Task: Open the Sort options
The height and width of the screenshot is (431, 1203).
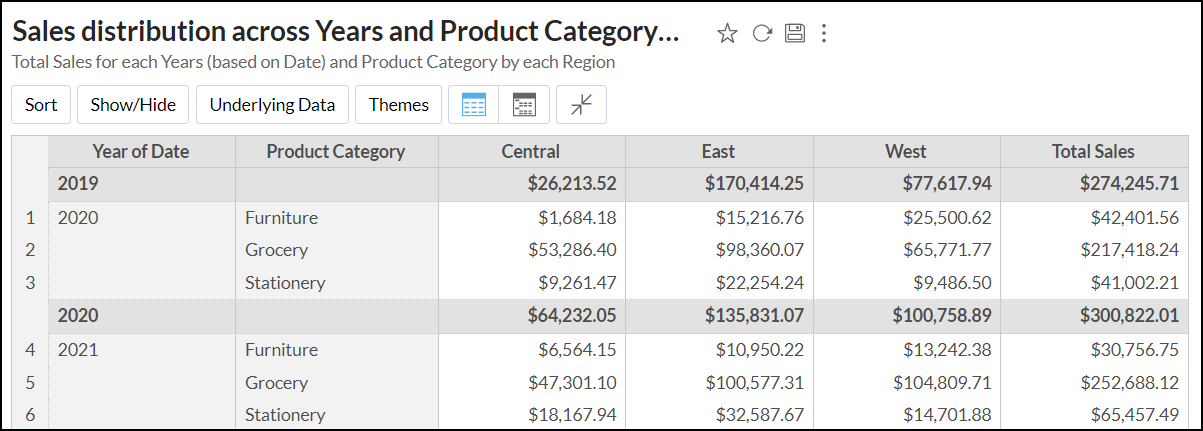Action: point(41,105)
